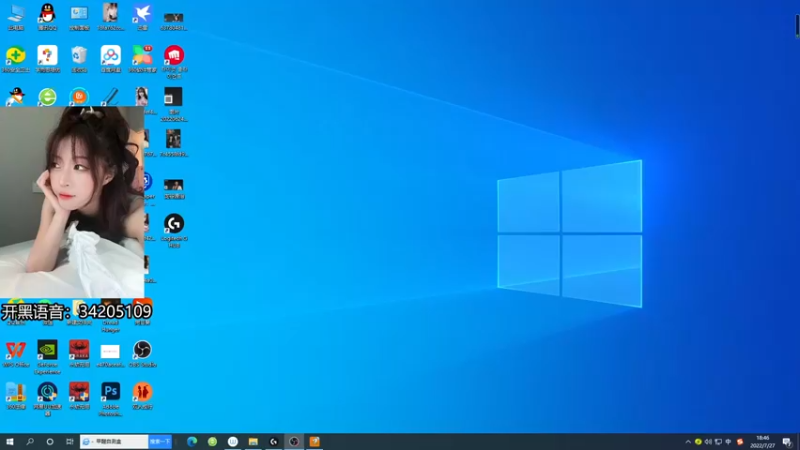Open the white round app icon on the taskbar
The width and height of the screenshot is (800, 450).
pos(233,442)
